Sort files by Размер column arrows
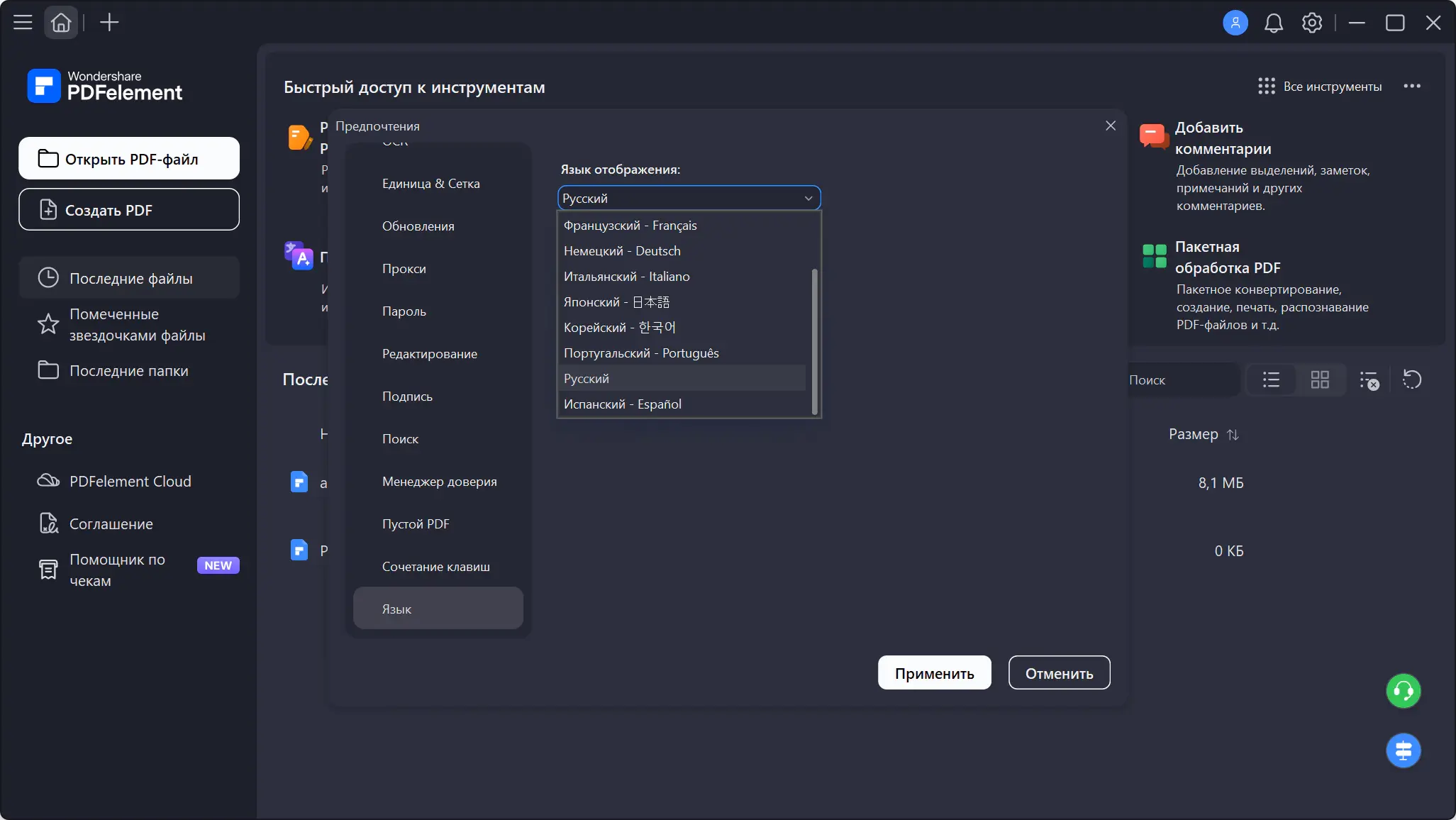Screen dimensions: 1456x820 [x=1233, y=435]
